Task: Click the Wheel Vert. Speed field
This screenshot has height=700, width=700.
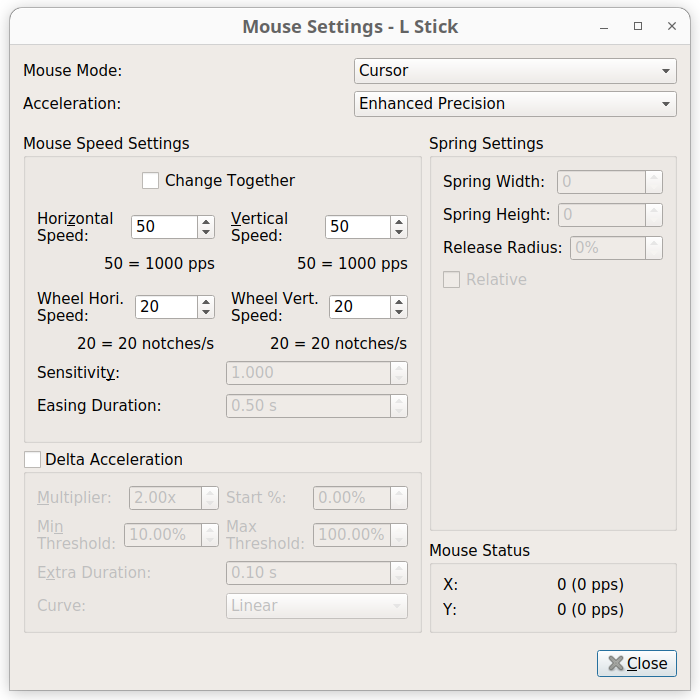Action: click(360, 307)
